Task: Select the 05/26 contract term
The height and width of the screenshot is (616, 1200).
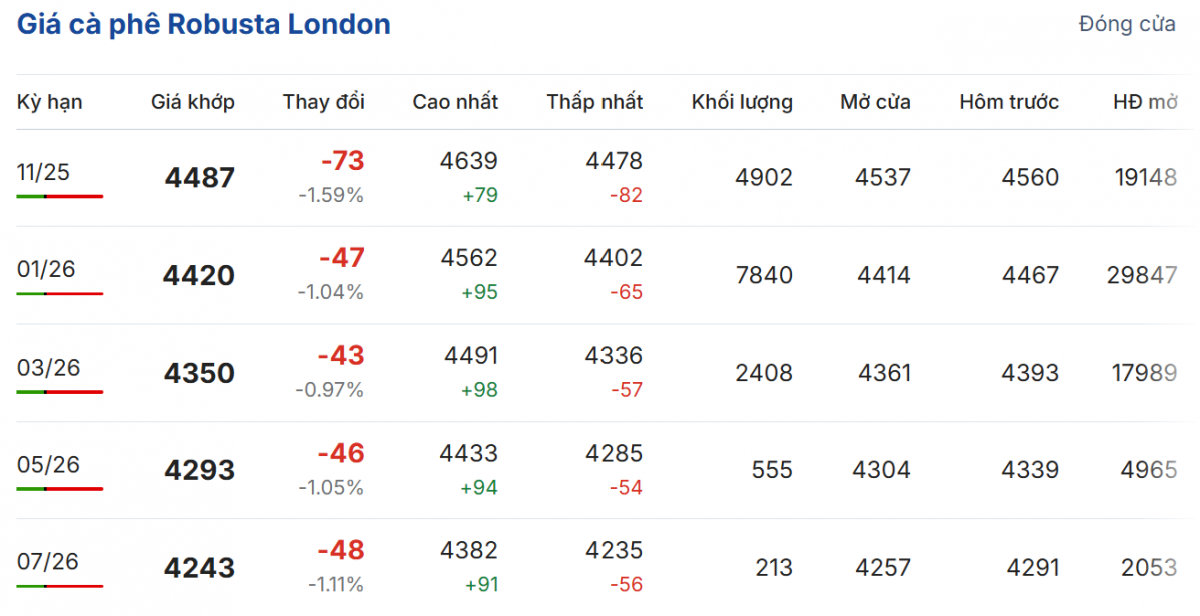Action: pyautogui.click(x=48, y=464)
